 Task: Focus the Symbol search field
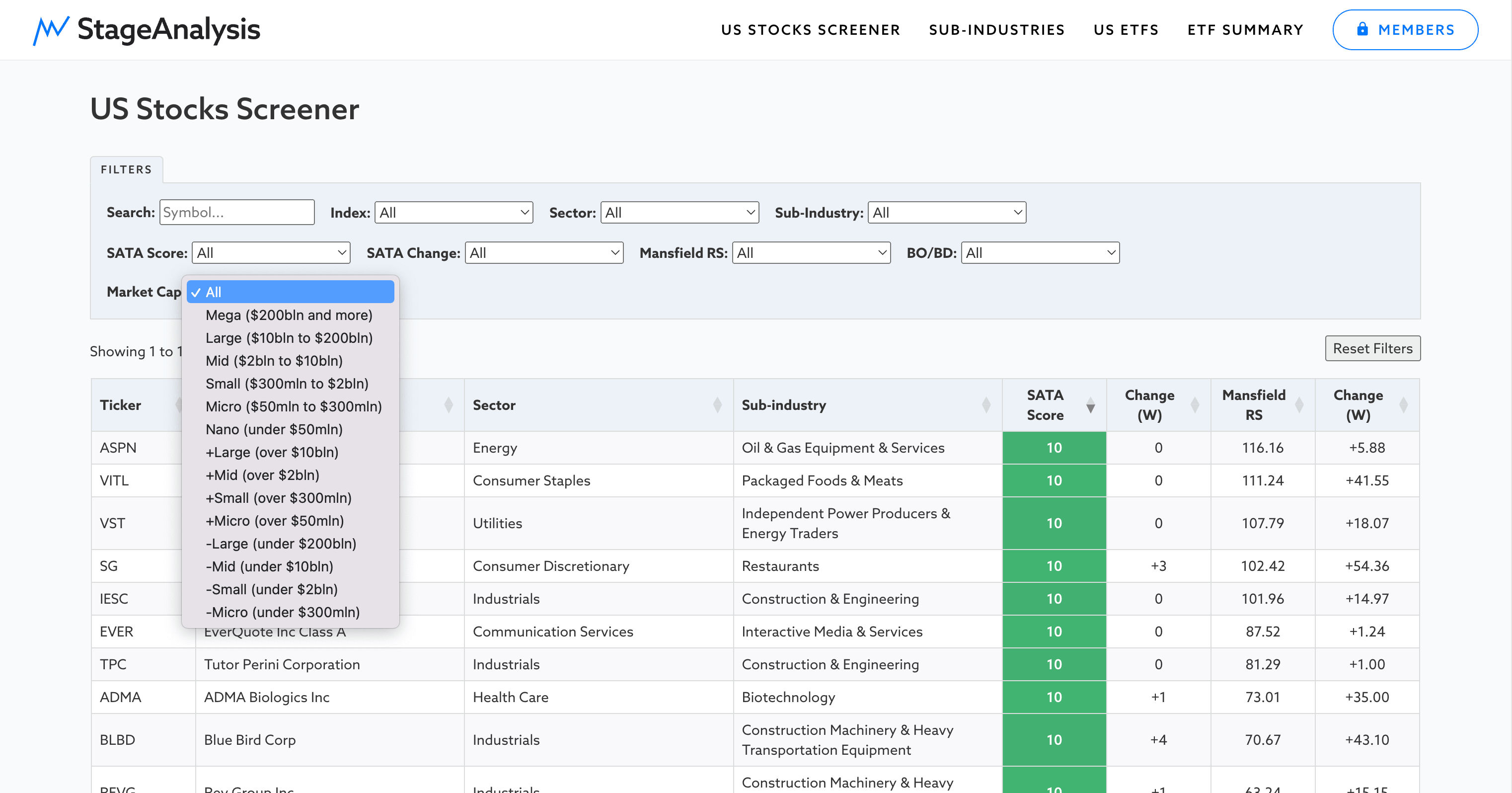[237, 213]
